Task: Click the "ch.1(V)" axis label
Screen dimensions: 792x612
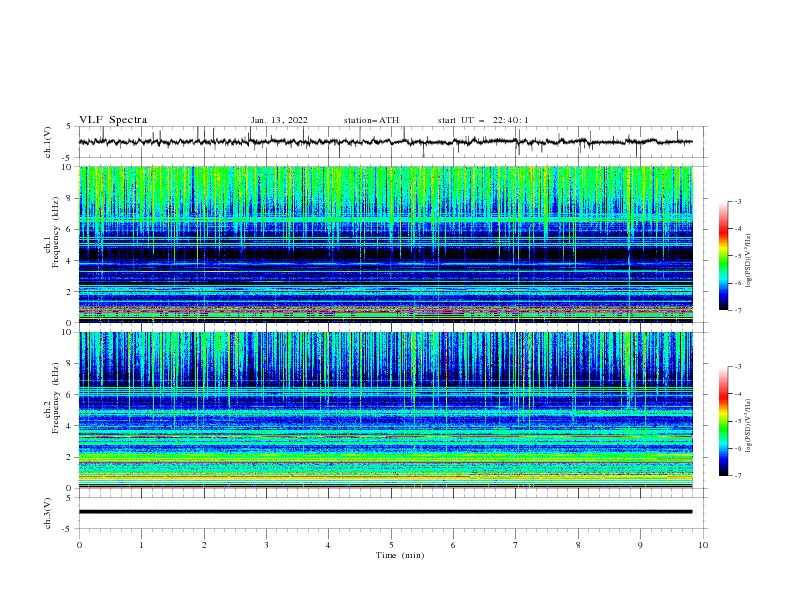Action: [48, 142]
